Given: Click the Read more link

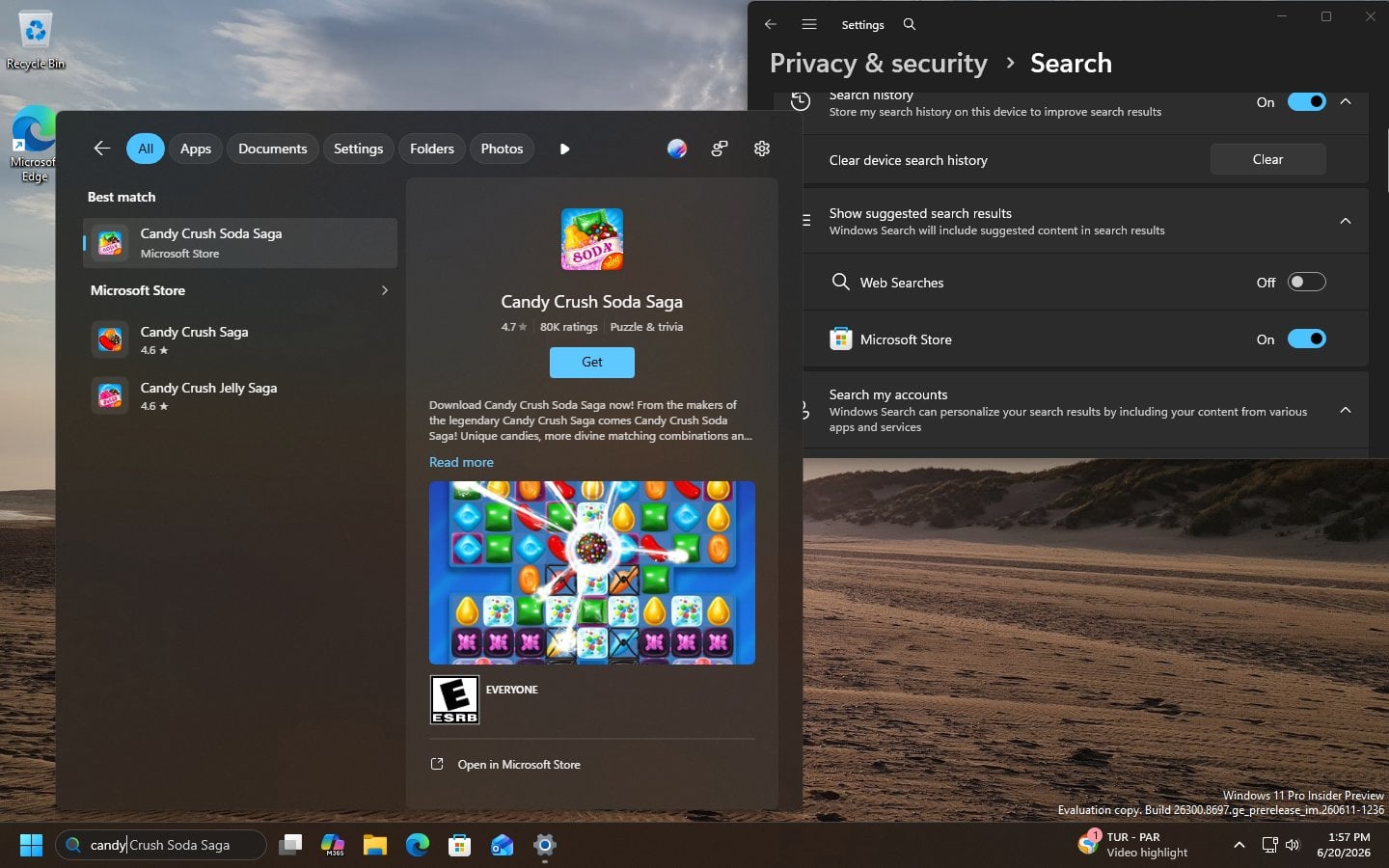Looking at the screenshot, I should (461, 462).
